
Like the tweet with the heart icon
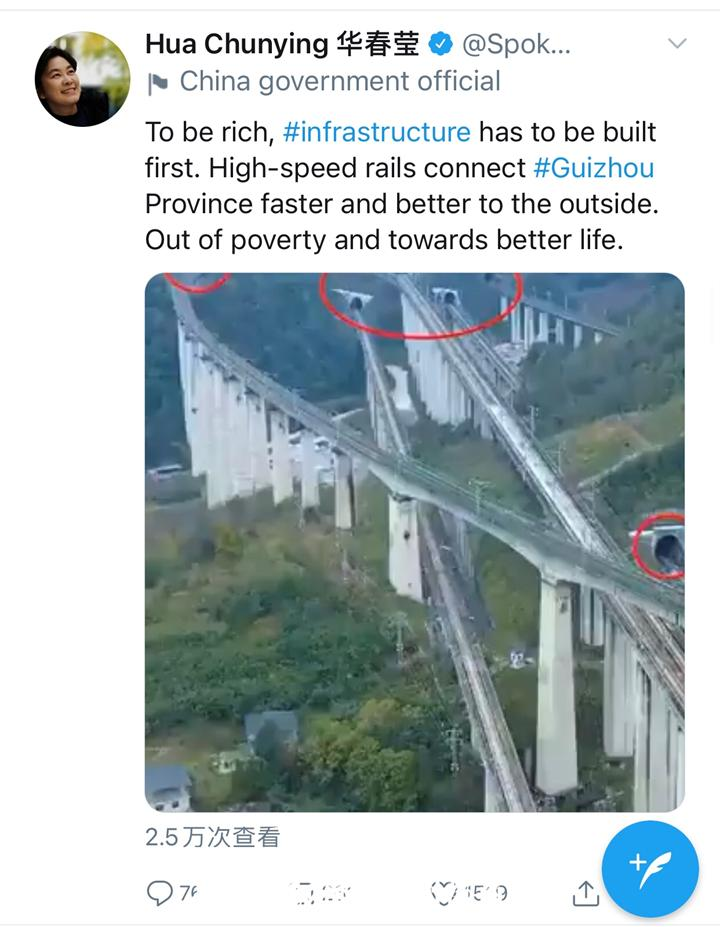point(443,893)
